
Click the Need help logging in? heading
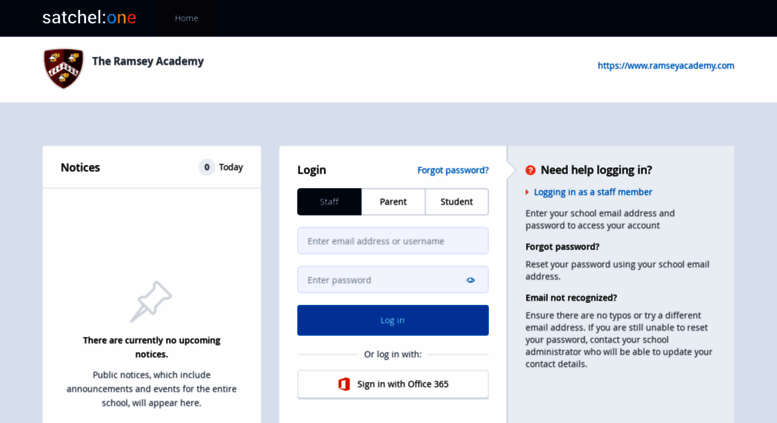coord(596,170)
